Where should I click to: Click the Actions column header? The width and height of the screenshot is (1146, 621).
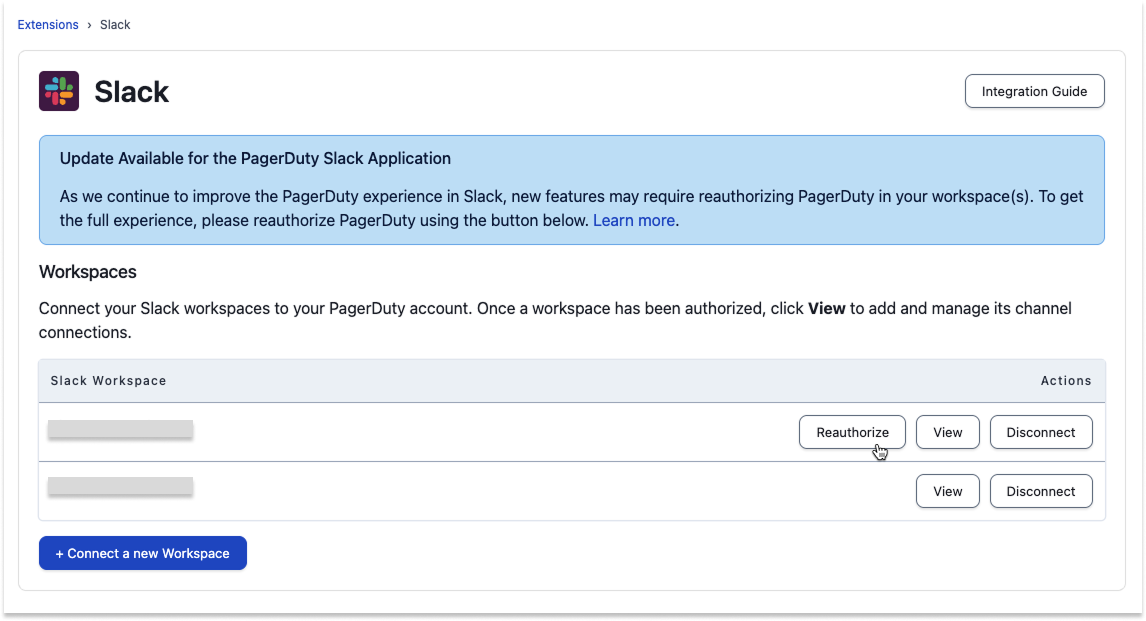[x=1066, y=381]
